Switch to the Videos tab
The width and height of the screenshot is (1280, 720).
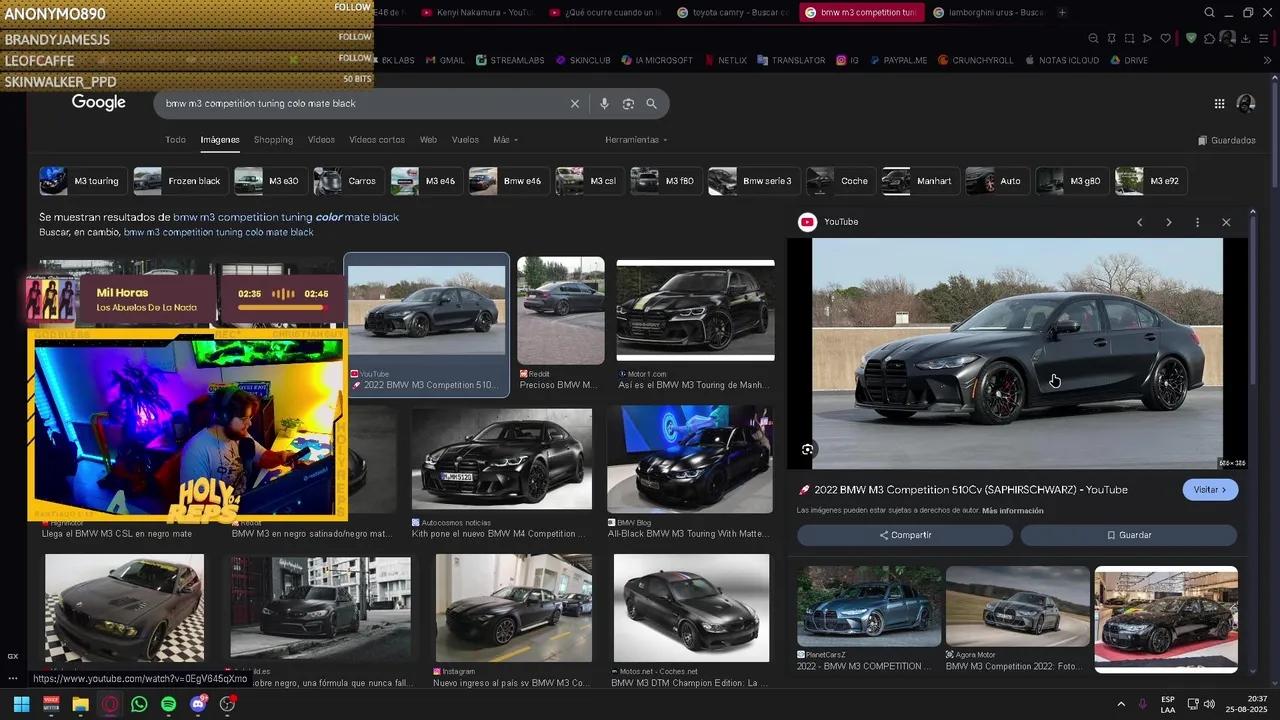[321, 140]
